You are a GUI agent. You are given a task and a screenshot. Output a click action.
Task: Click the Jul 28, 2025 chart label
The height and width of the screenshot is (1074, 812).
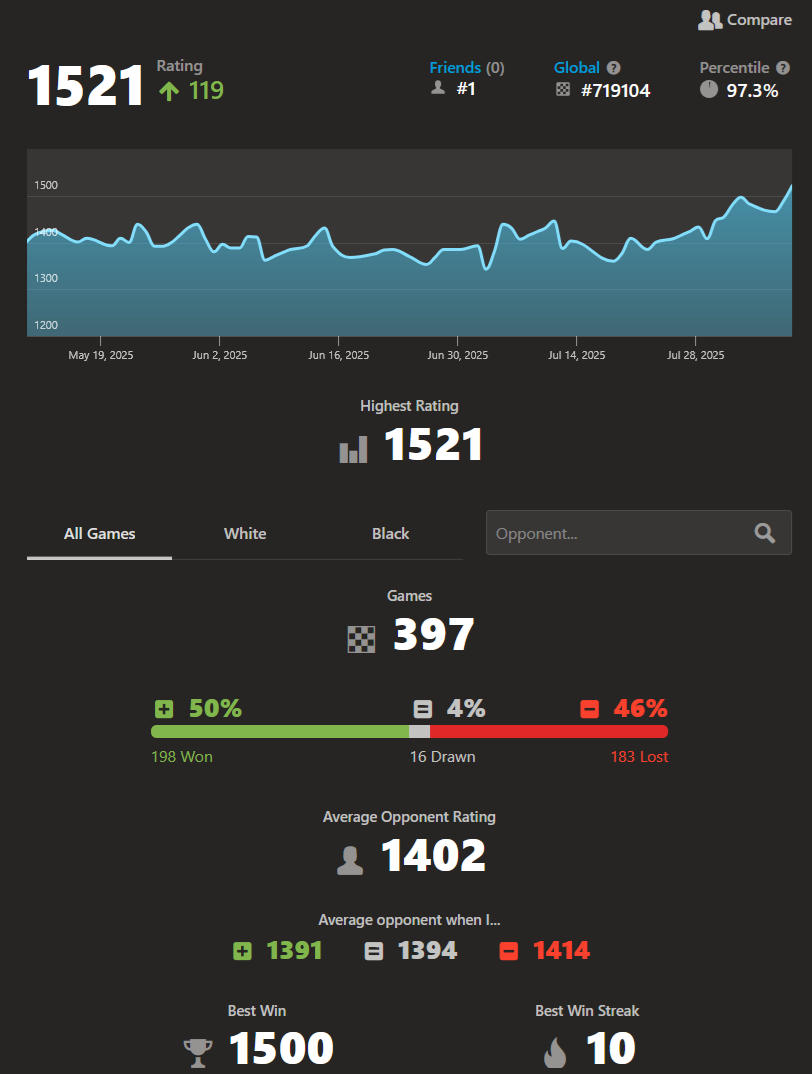click(696, 355)
